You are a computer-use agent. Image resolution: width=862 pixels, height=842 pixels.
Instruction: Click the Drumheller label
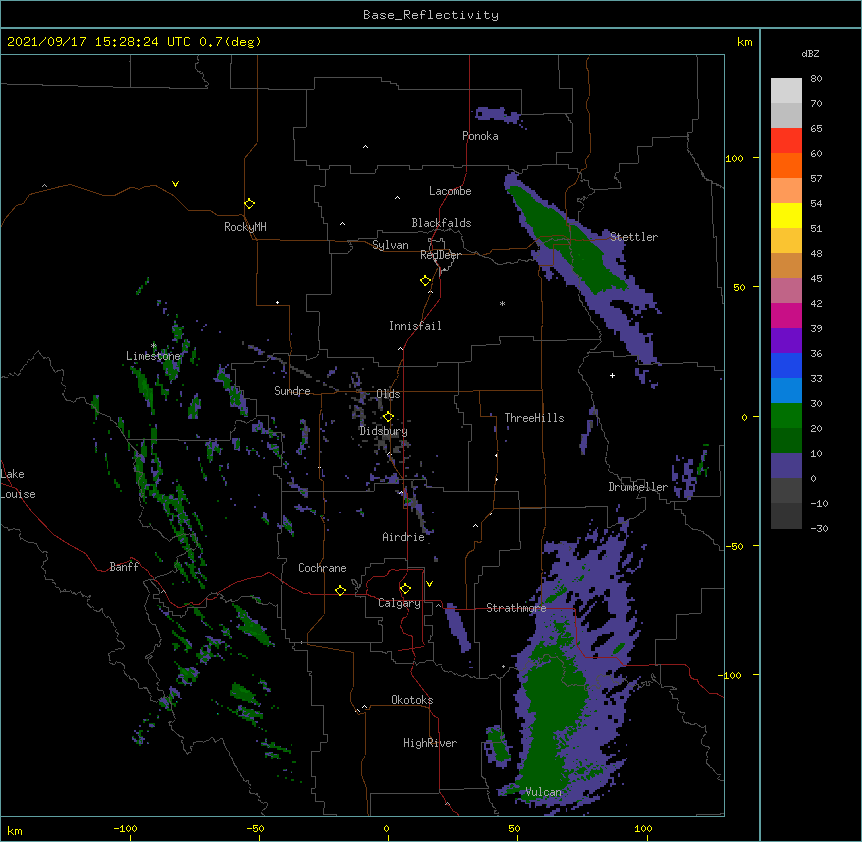(x=638, y=487)
